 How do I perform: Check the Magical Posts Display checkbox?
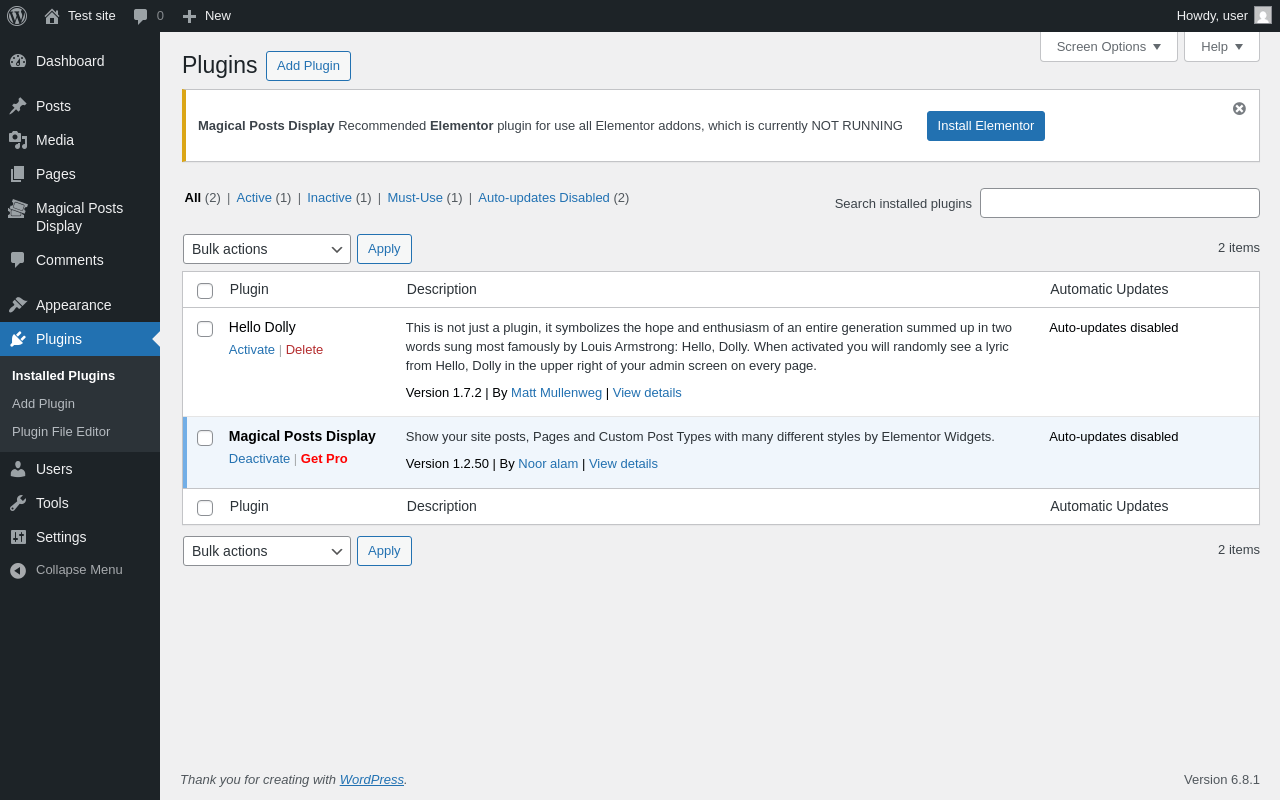coord(205,438)
